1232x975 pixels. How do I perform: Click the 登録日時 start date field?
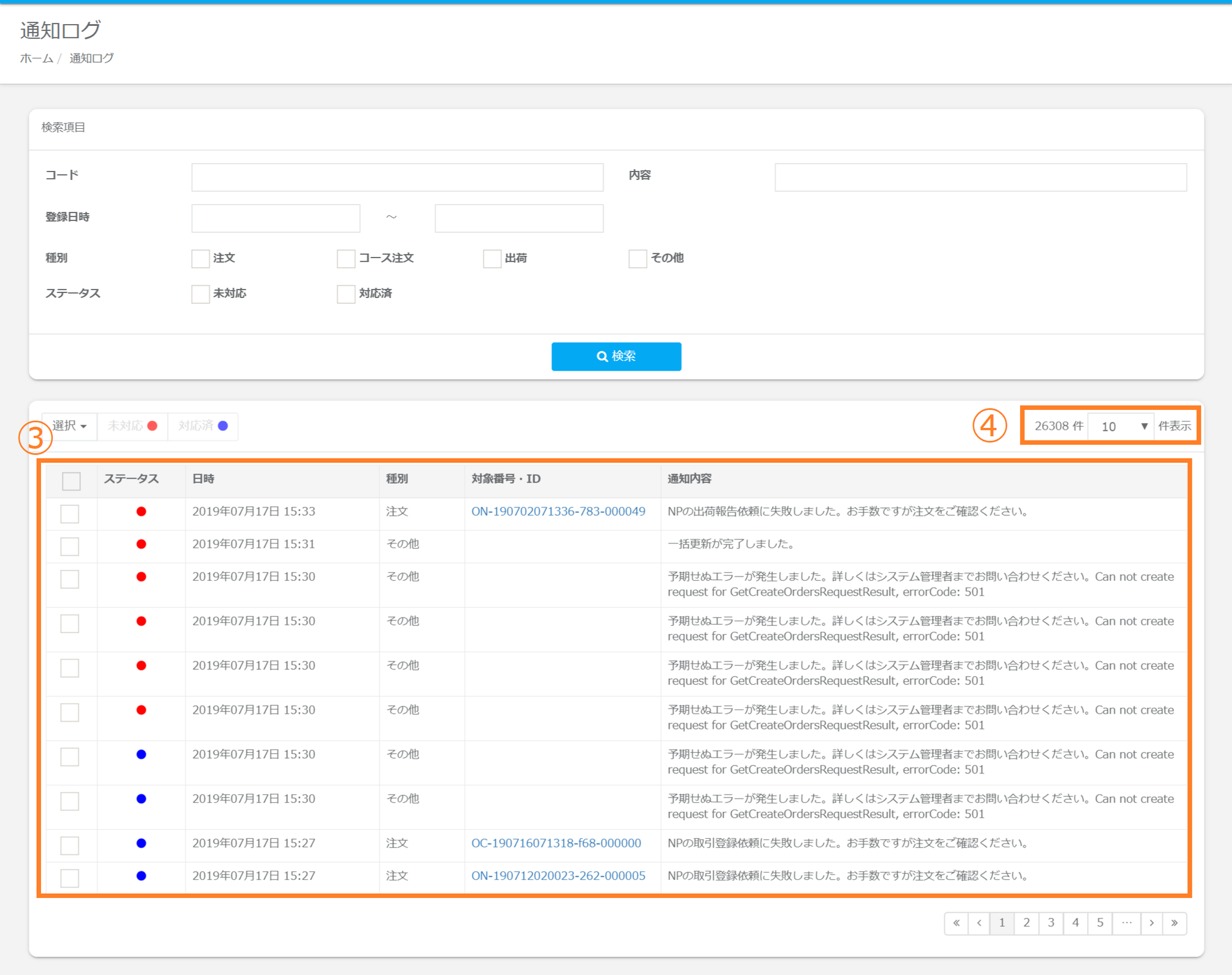click(x=276, y=218)
